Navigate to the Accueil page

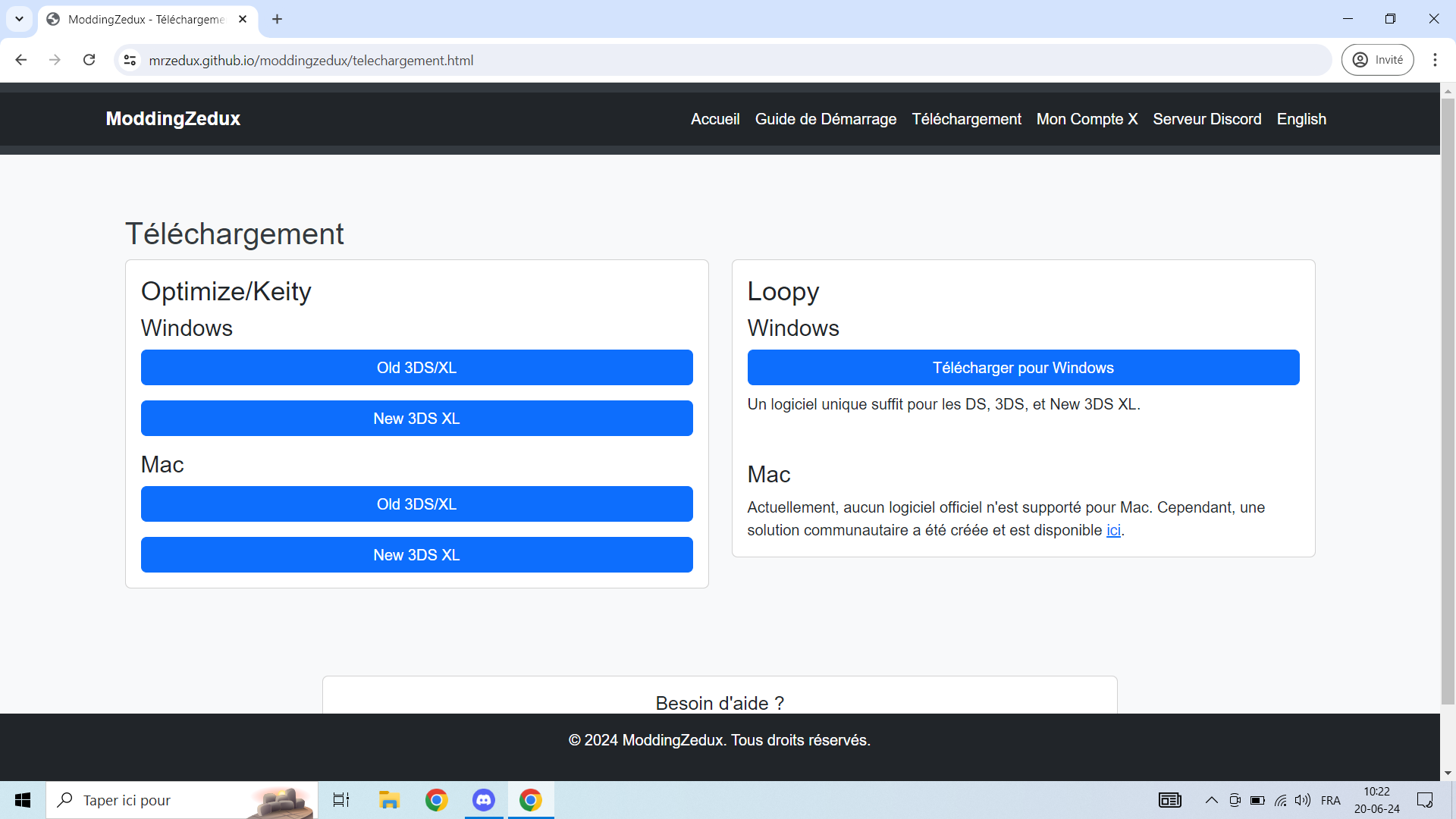click(x=714, y=119)
